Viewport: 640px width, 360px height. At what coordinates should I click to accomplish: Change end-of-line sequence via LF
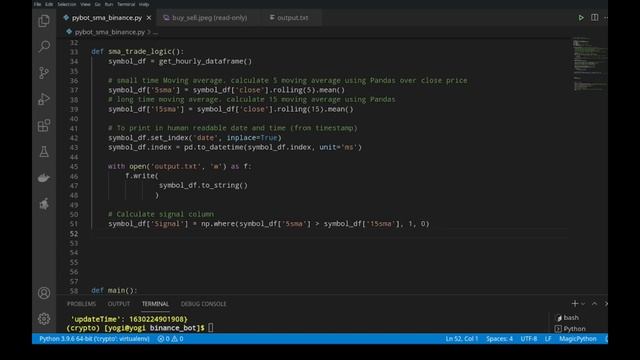[548, 339]
